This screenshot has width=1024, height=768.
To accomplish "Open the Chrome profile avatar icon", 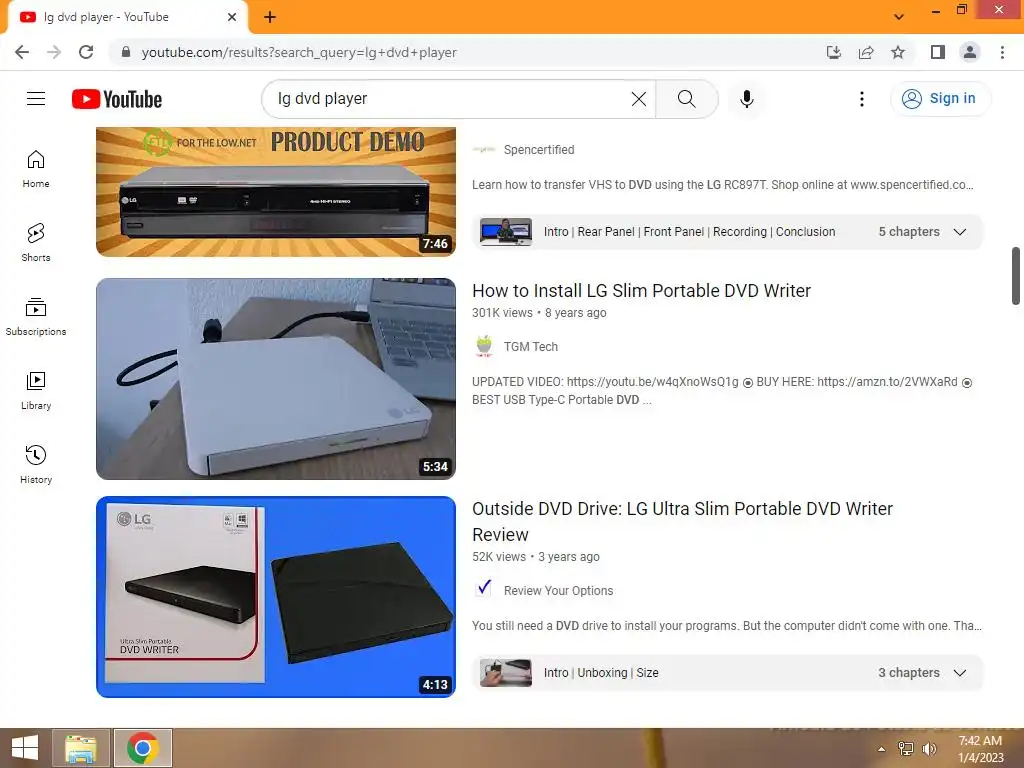I will [x=970, y=52].
